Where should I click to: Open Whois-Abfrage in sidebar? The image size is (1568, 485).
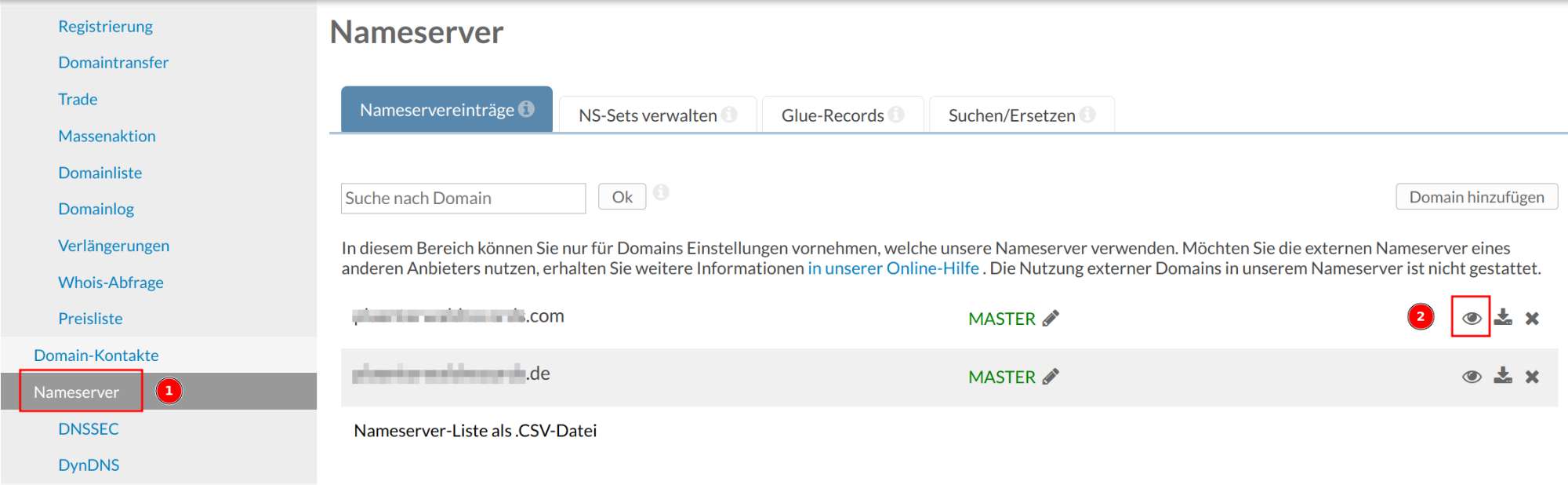click(x=111, y=283)
